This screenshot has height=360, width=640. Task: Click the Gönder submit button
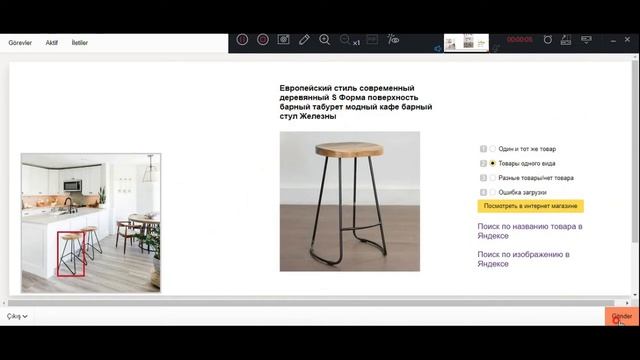coord(622,316)
